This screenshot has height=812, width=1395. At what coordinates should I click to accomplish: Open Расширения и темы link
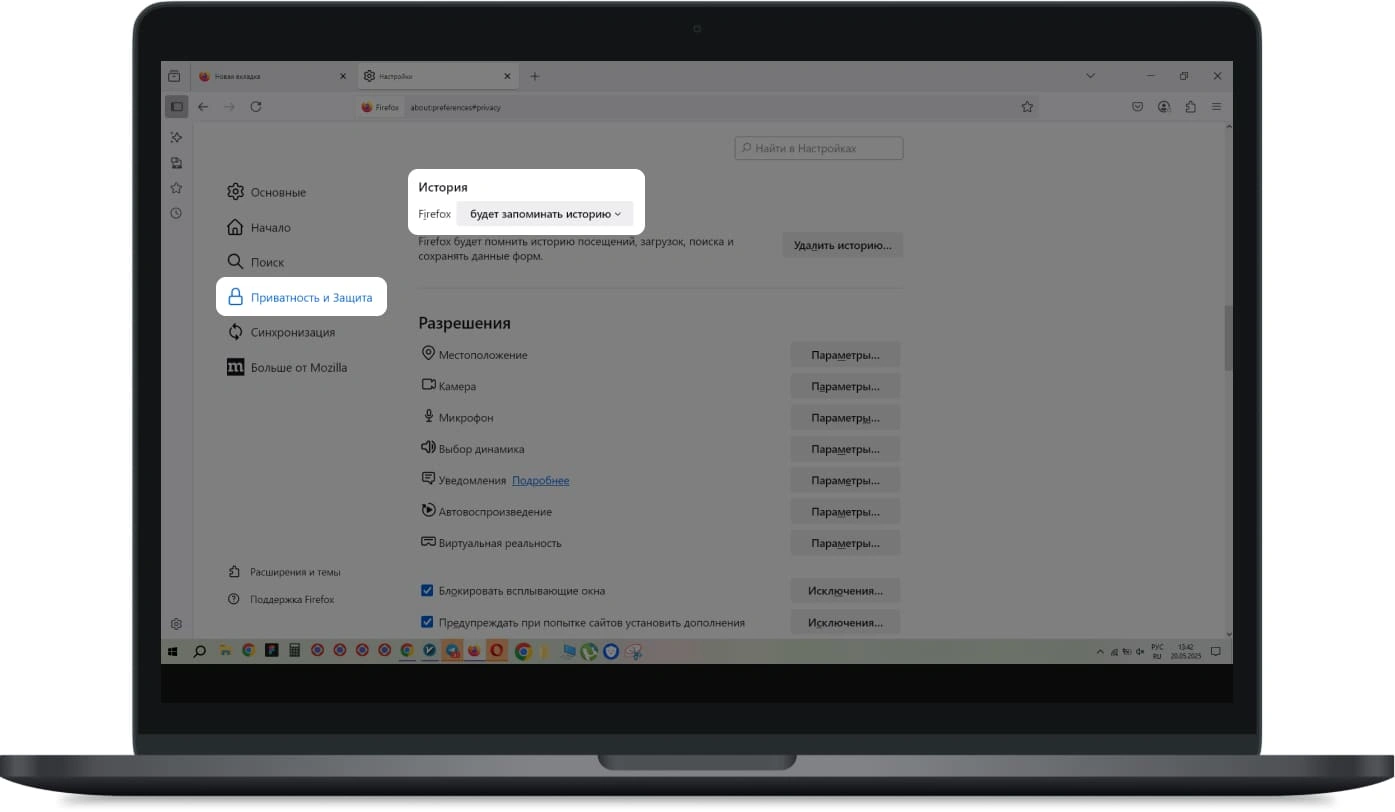[285, 572]
